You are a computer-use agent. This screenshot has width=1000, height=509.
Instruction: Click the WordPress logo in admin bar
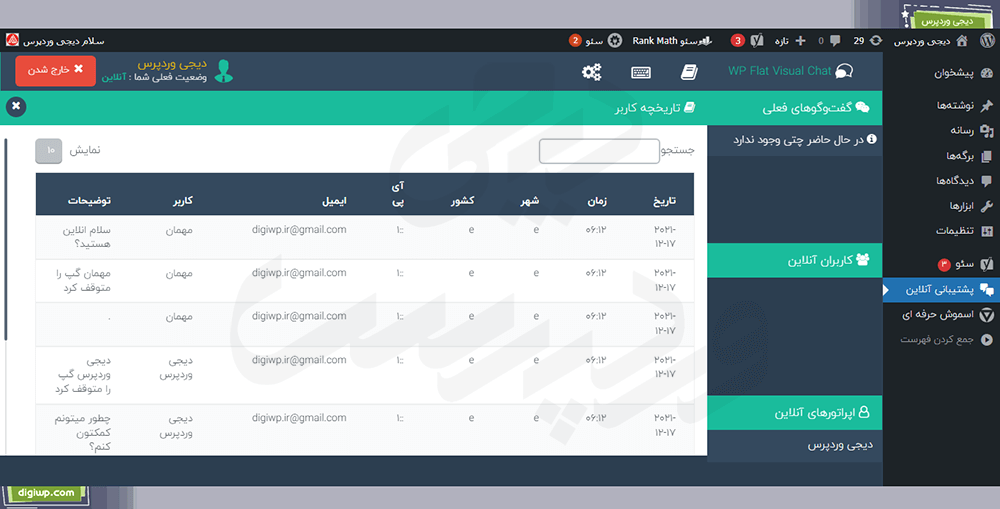tap(985, 41)
